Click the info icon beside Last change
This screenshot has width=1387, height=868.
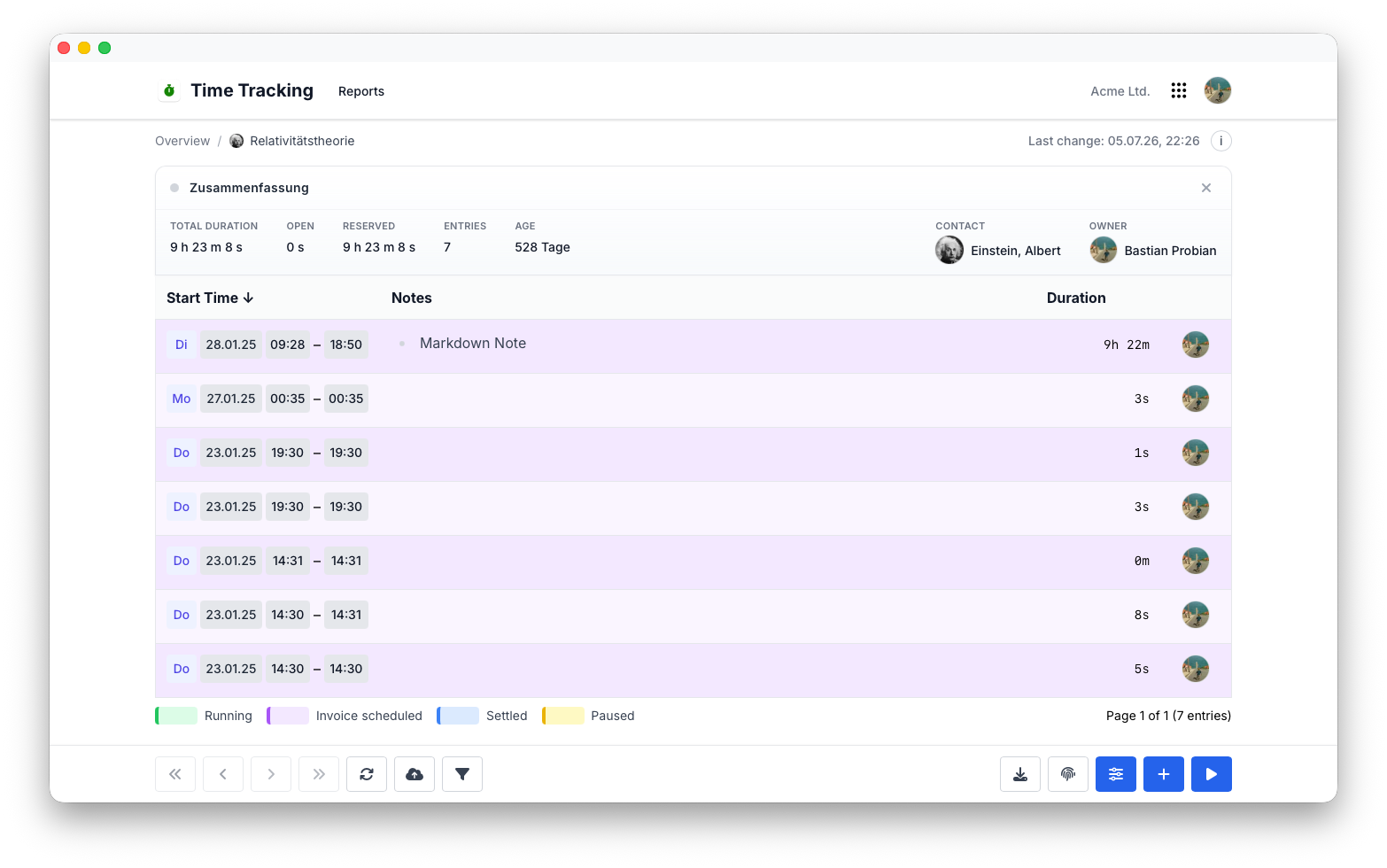pyautogui.click(x=1220, y=141)
